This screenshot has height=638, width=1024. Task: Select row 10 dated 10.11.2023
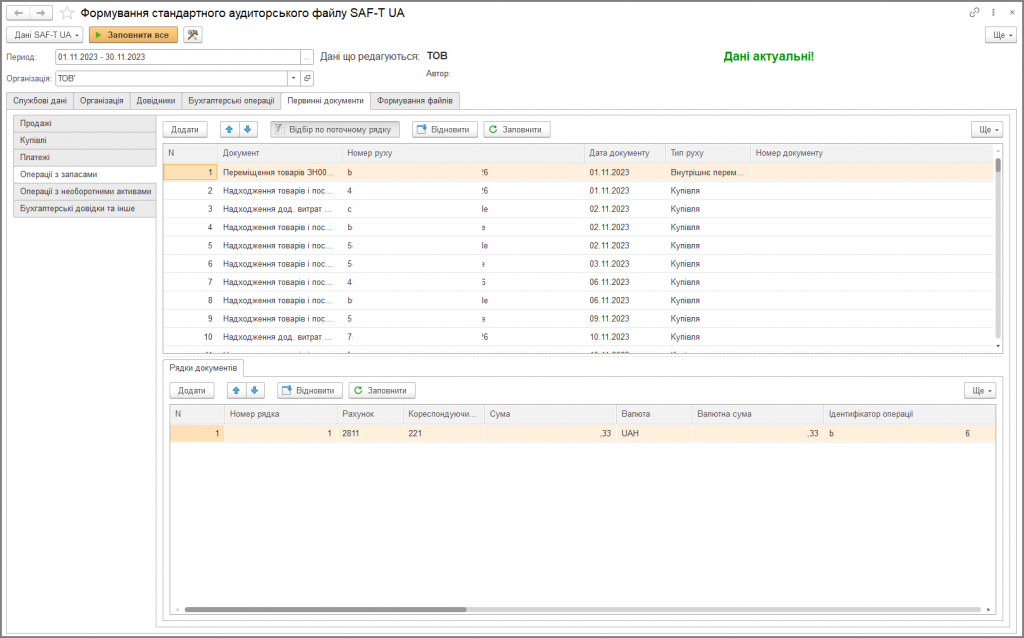tap(579, 337)
